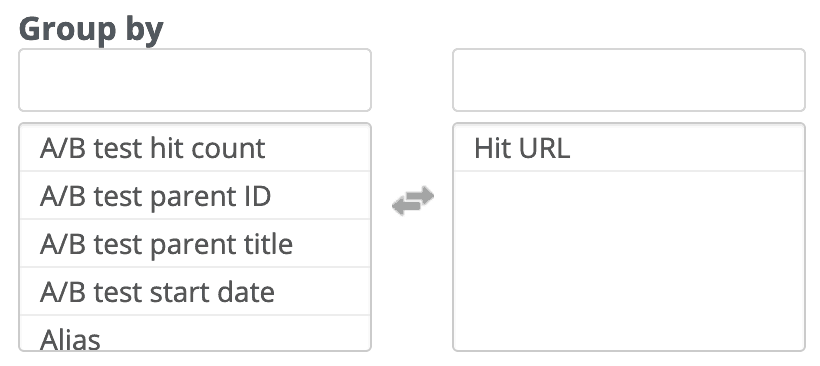Add 'A/B test start date' to grouping
The height and width of the screenshot is (366, 820).
pos(195,291)
